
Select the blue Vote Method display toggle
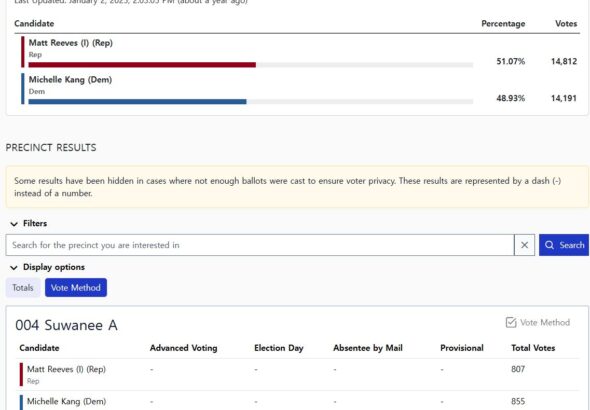pyautogui.click(x=76, y=288)
